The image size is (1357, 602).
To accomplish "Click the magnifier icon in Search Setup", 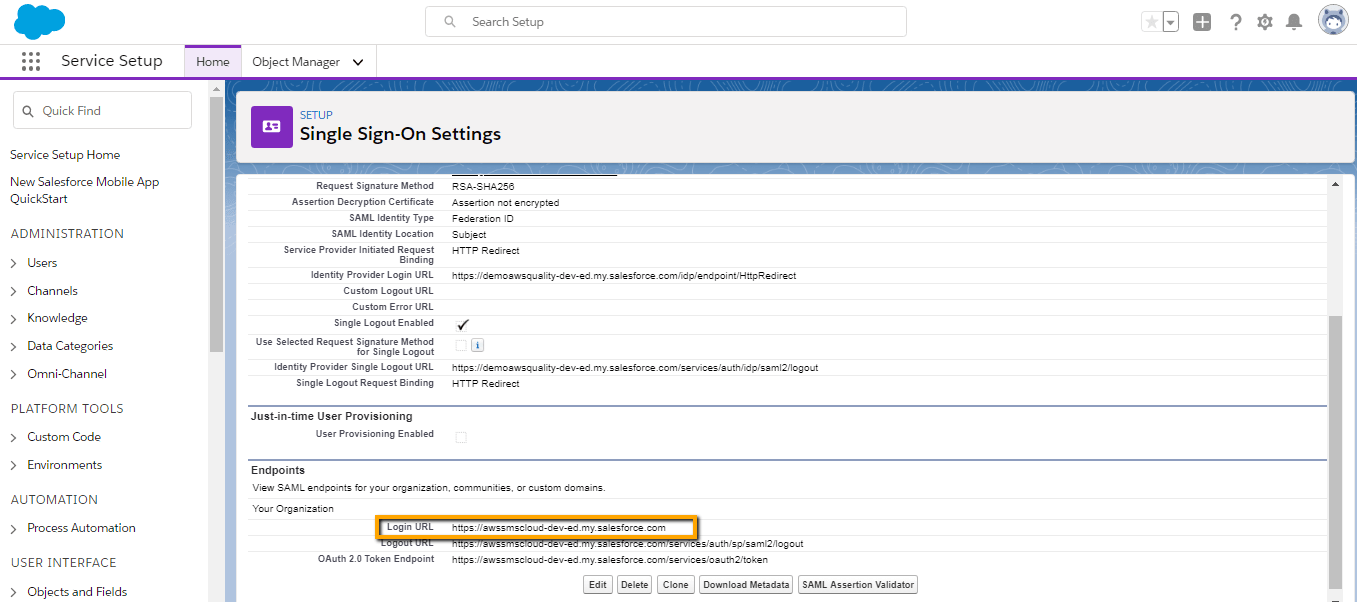I will (x=450, y=21).
